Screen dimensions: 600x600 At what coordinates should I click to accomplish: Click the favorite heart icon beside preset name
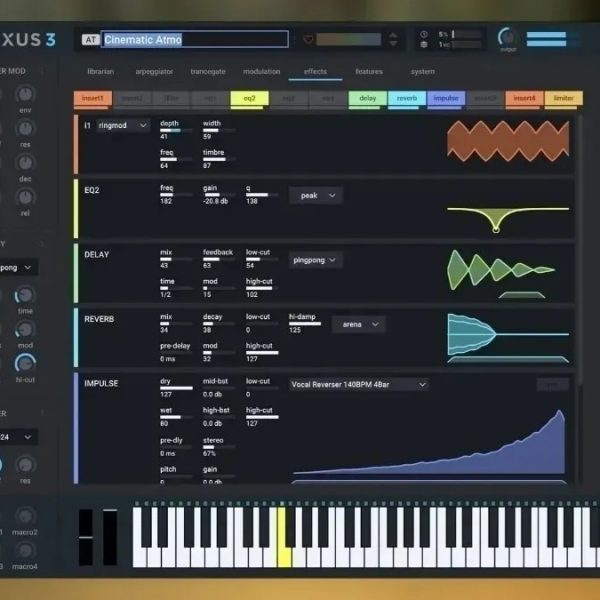[x=308, y=39]
